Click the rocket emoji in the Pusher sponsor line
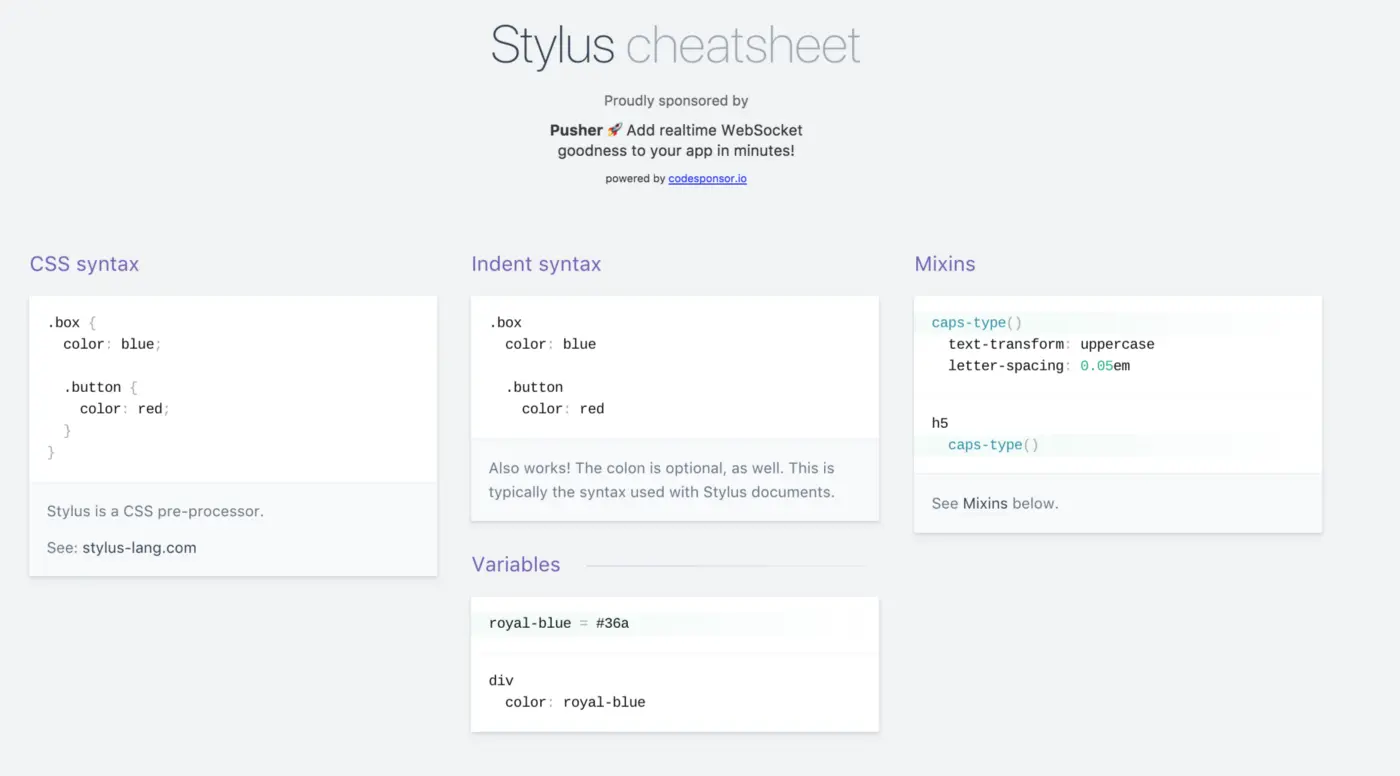The image size is (1400, 776). [x=614, y=129]
